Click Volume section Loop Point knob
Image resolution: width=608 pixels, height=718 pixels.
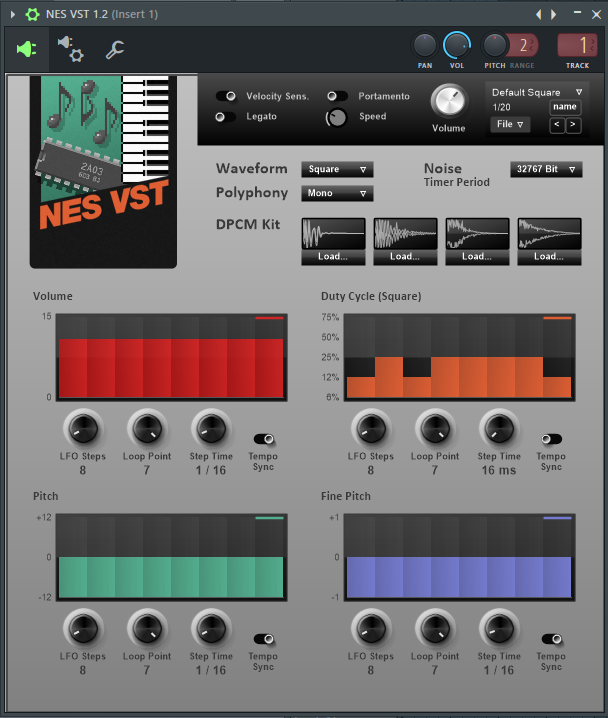tap(147, 429)
